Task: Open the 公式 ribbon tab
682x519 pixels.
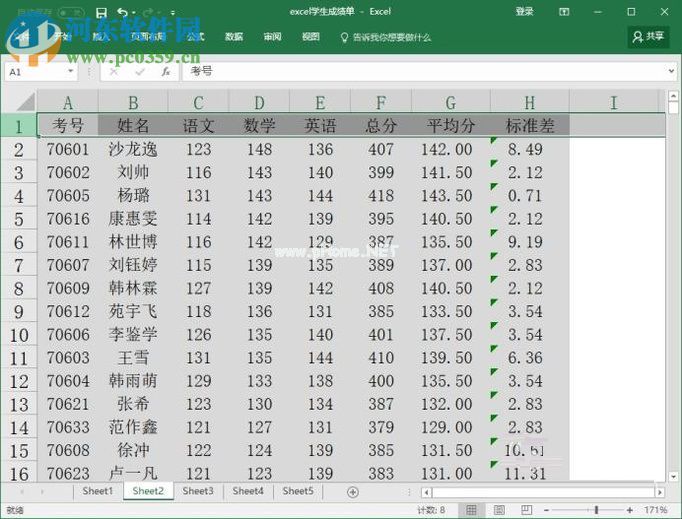Action: (x=195, y=37)
